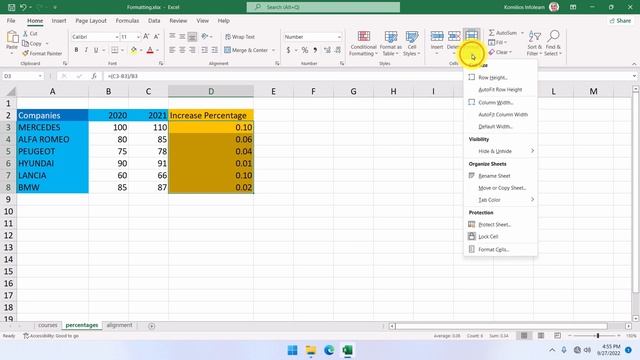This screenshot has height=360, width=640.
Task: Open the font size dropdown
Action: (x=138, y=37)
